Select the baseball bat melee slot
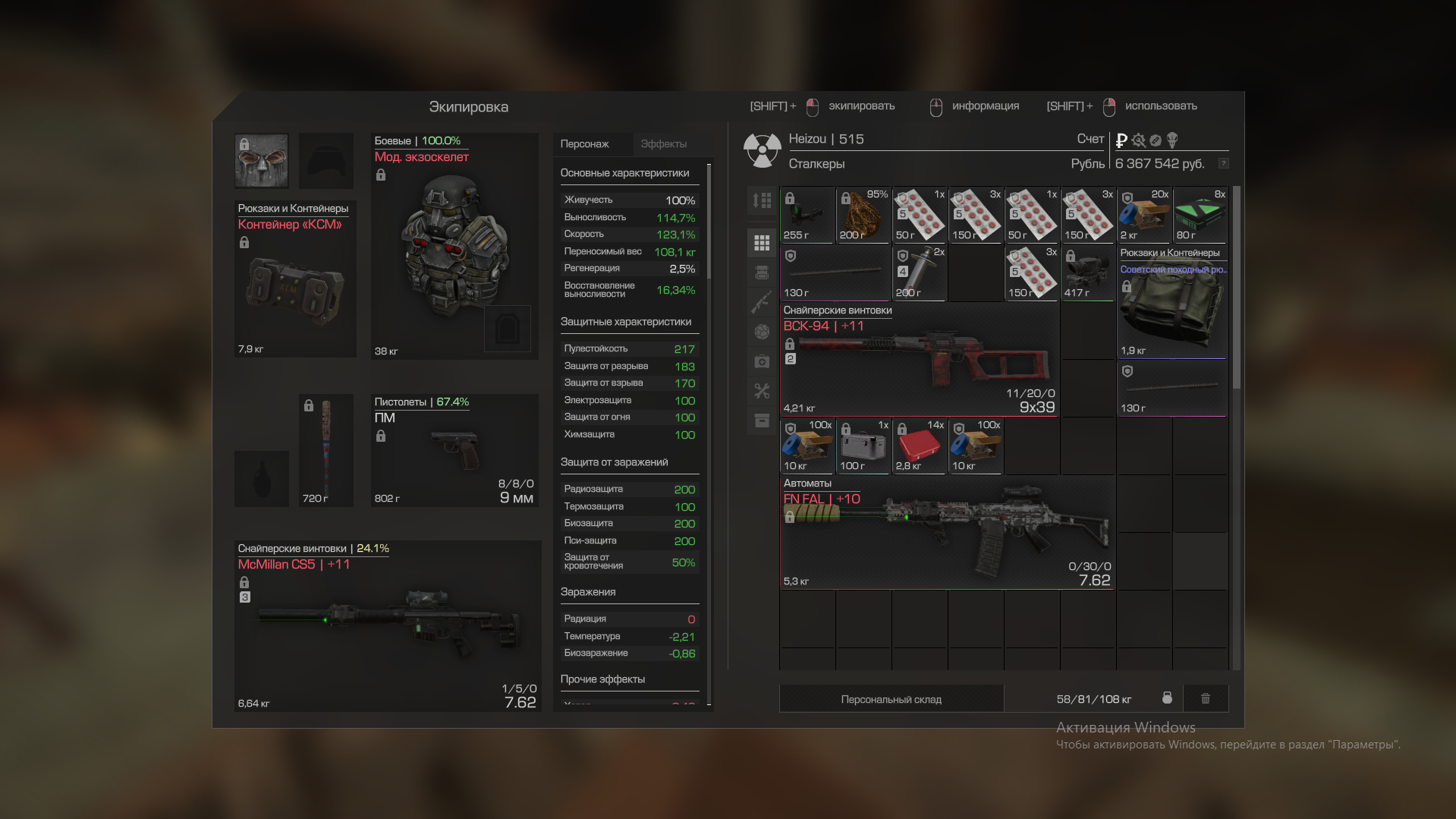 click(x=326, y=450)
